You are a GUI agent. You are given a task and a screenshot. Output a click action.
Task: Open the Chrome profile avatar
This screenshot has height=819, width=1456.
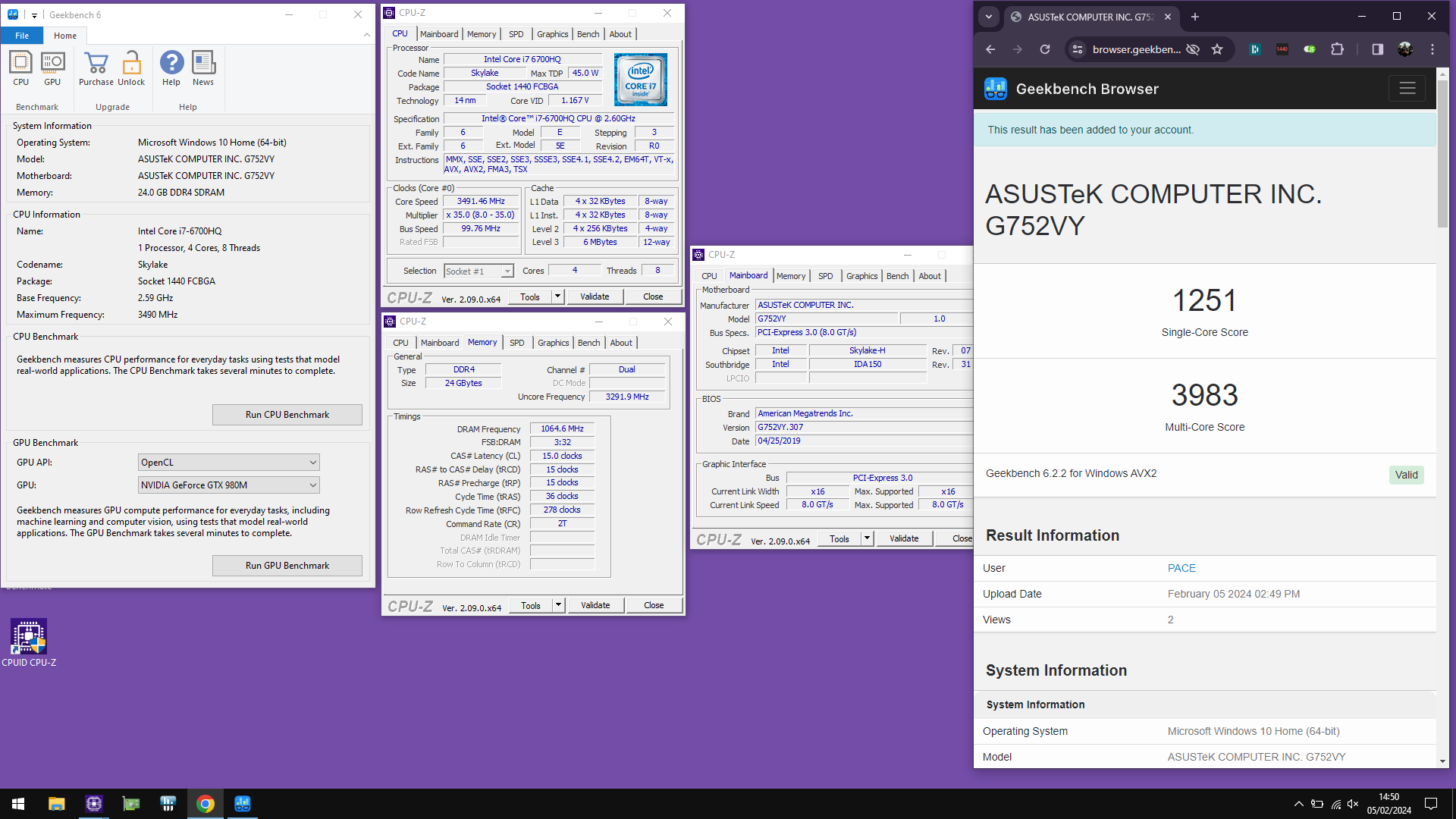[1405, 49]
